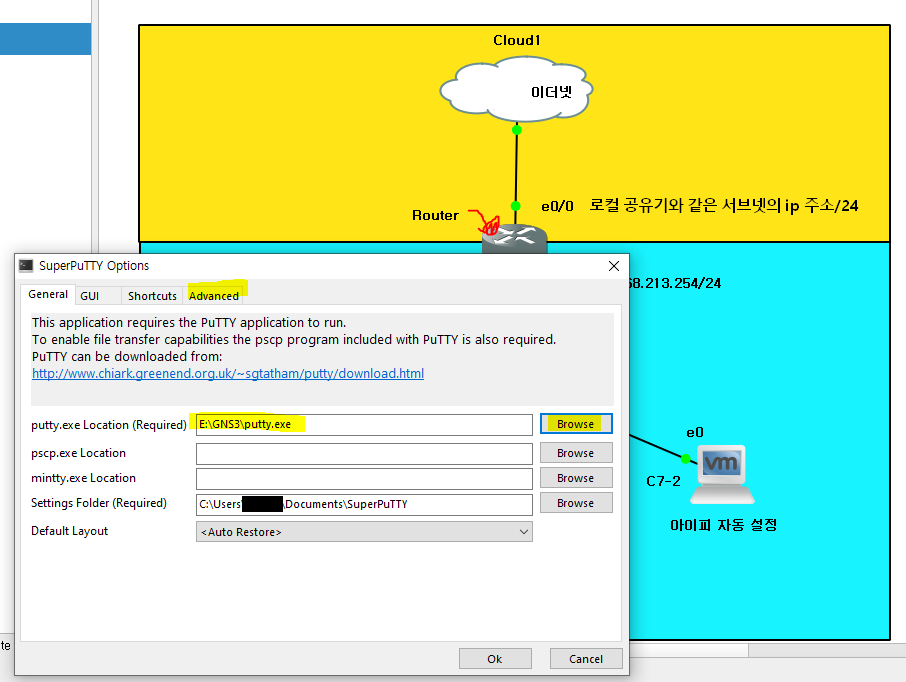Select the Cloud1 cloud node in topology
This screenshot has width=906, height=682.
[x=516, y=89]
